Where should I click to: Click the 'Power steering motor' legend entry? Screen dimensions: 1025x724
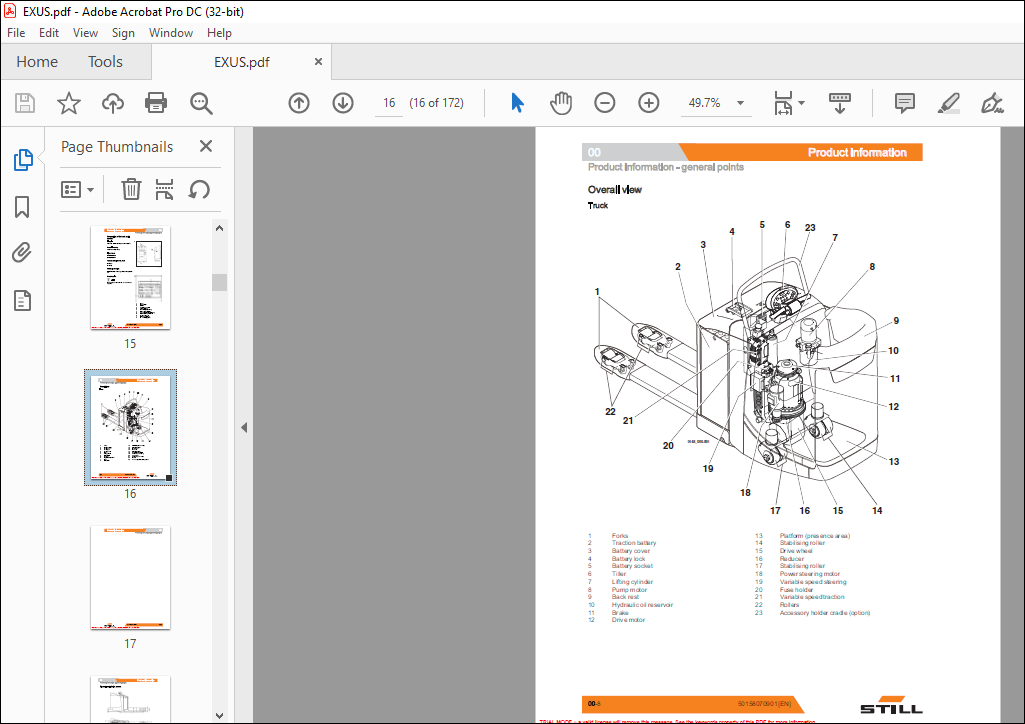[x=809, y=574]
